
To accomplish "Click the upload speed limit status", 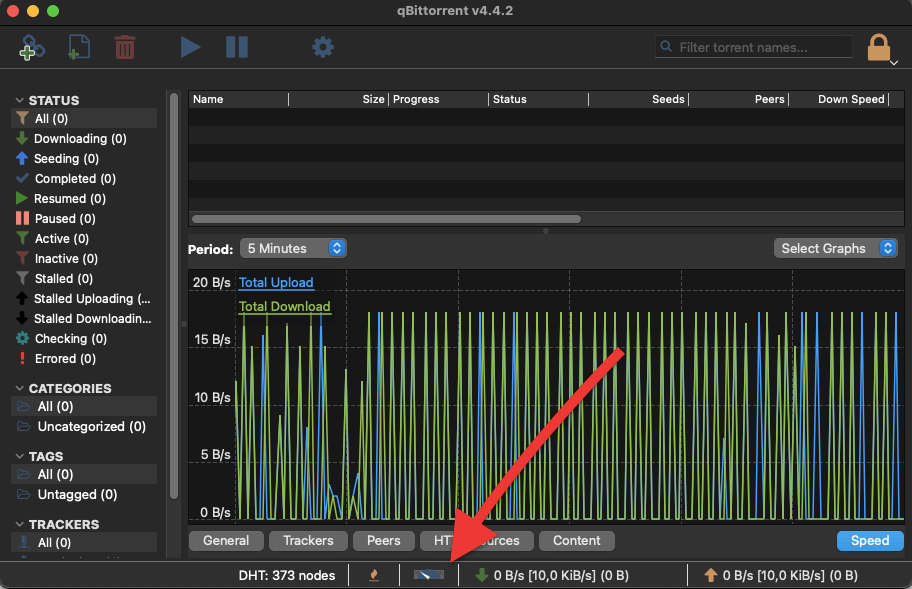I will [781, 576].
